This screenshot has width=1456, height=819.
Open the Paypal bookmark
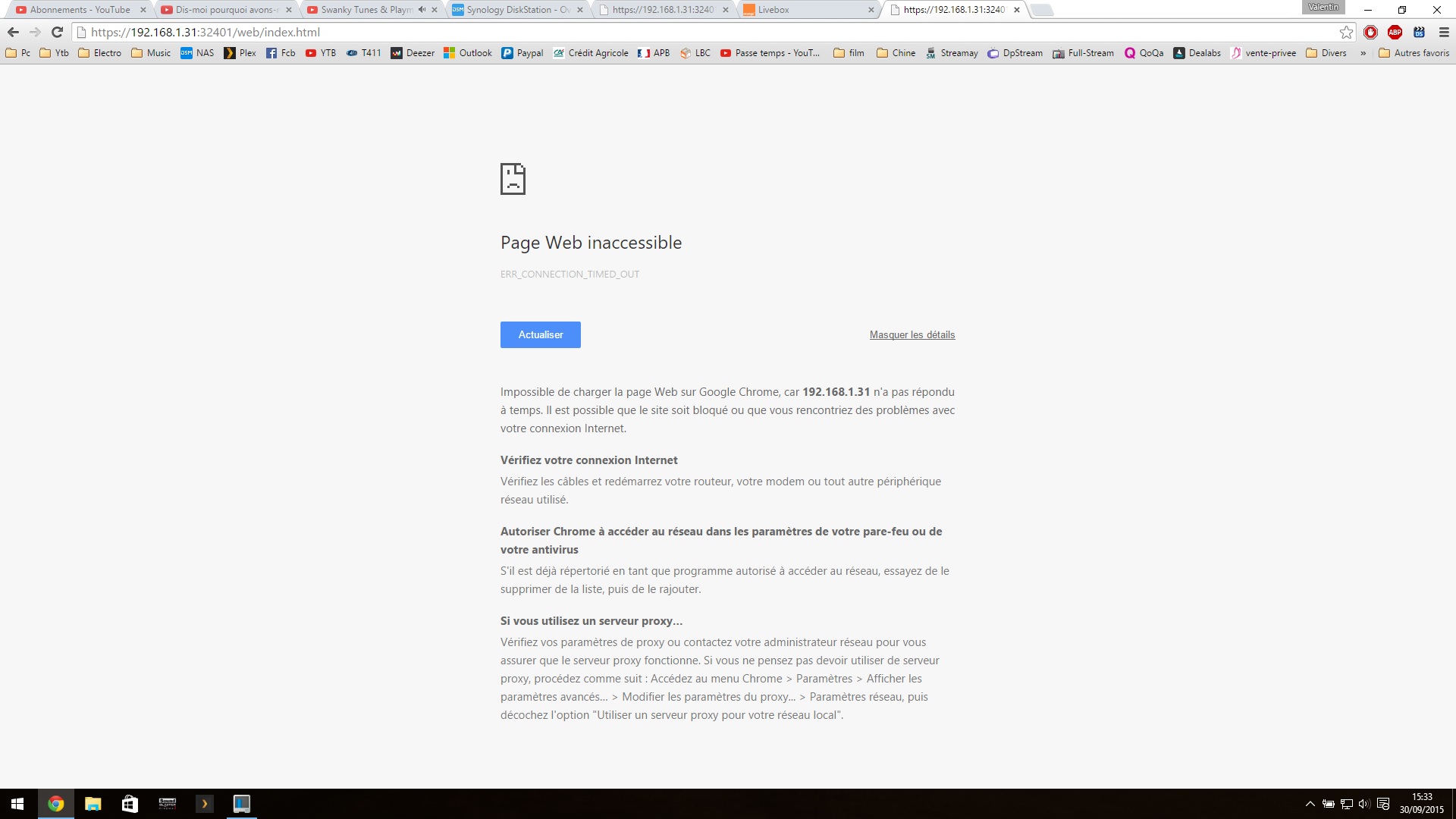pyautogui.click(x=522, y=53)
